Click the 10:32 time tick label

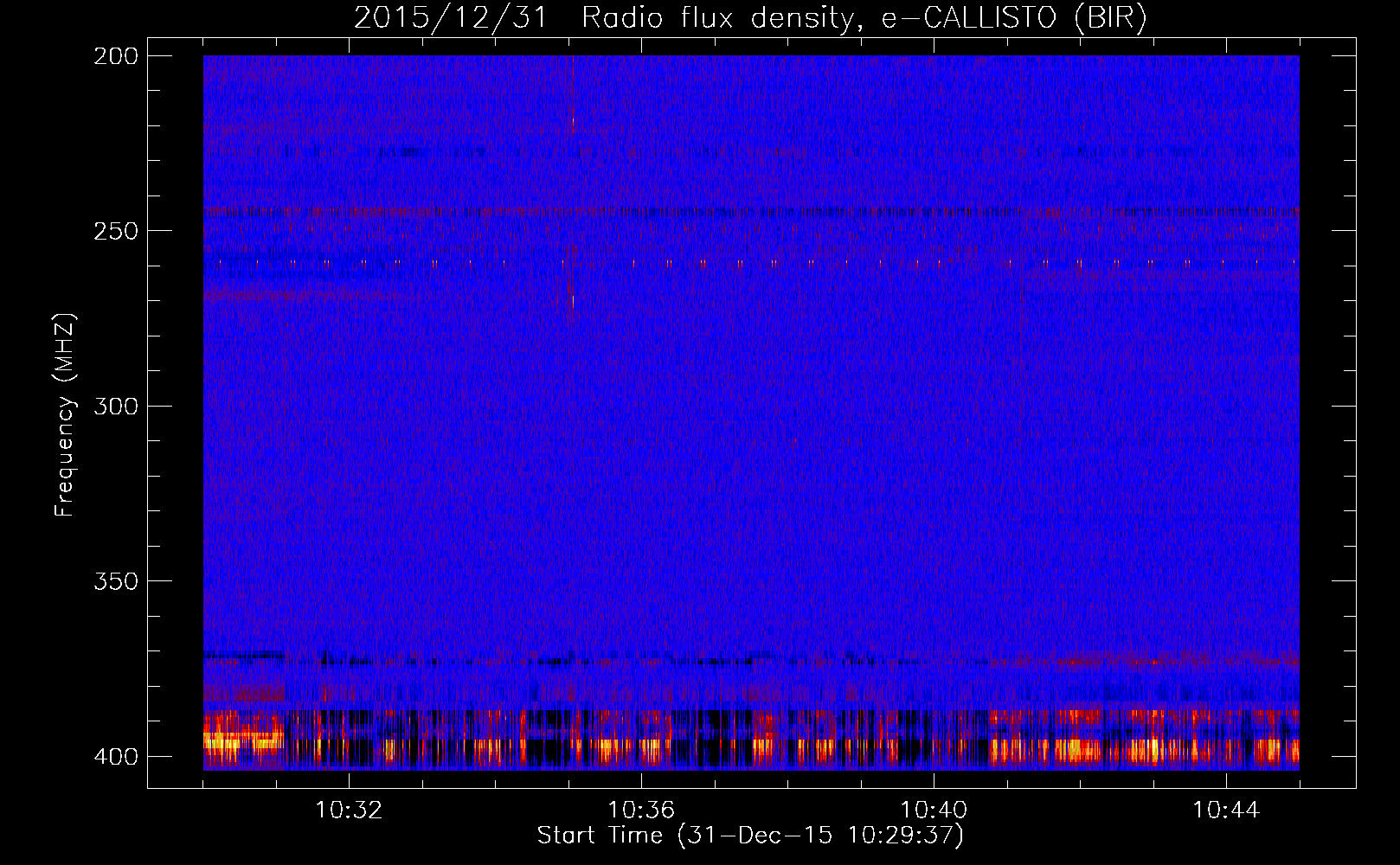(x=349, y=811)
